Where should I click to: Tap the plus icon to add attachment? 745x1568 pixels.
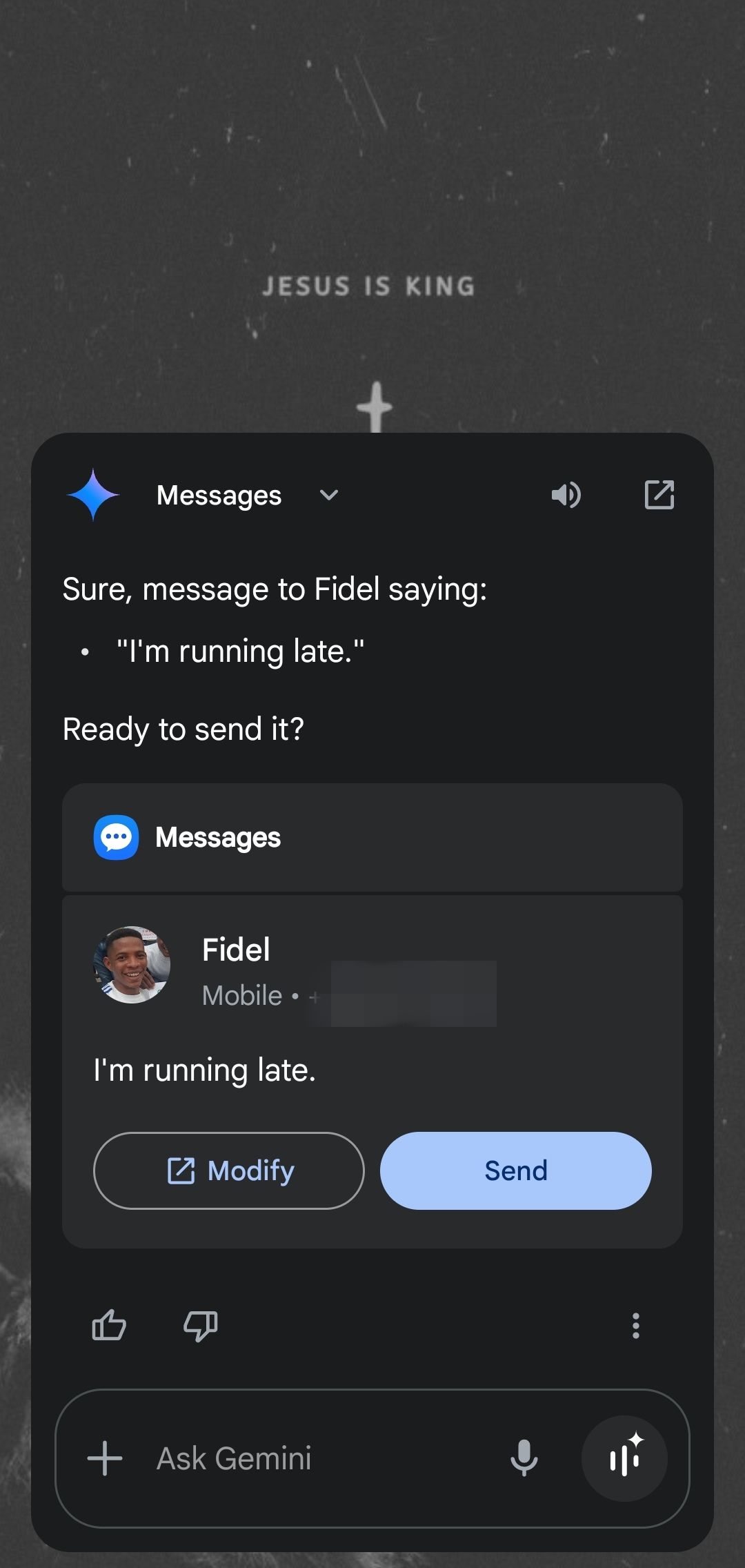(105, 1458)
